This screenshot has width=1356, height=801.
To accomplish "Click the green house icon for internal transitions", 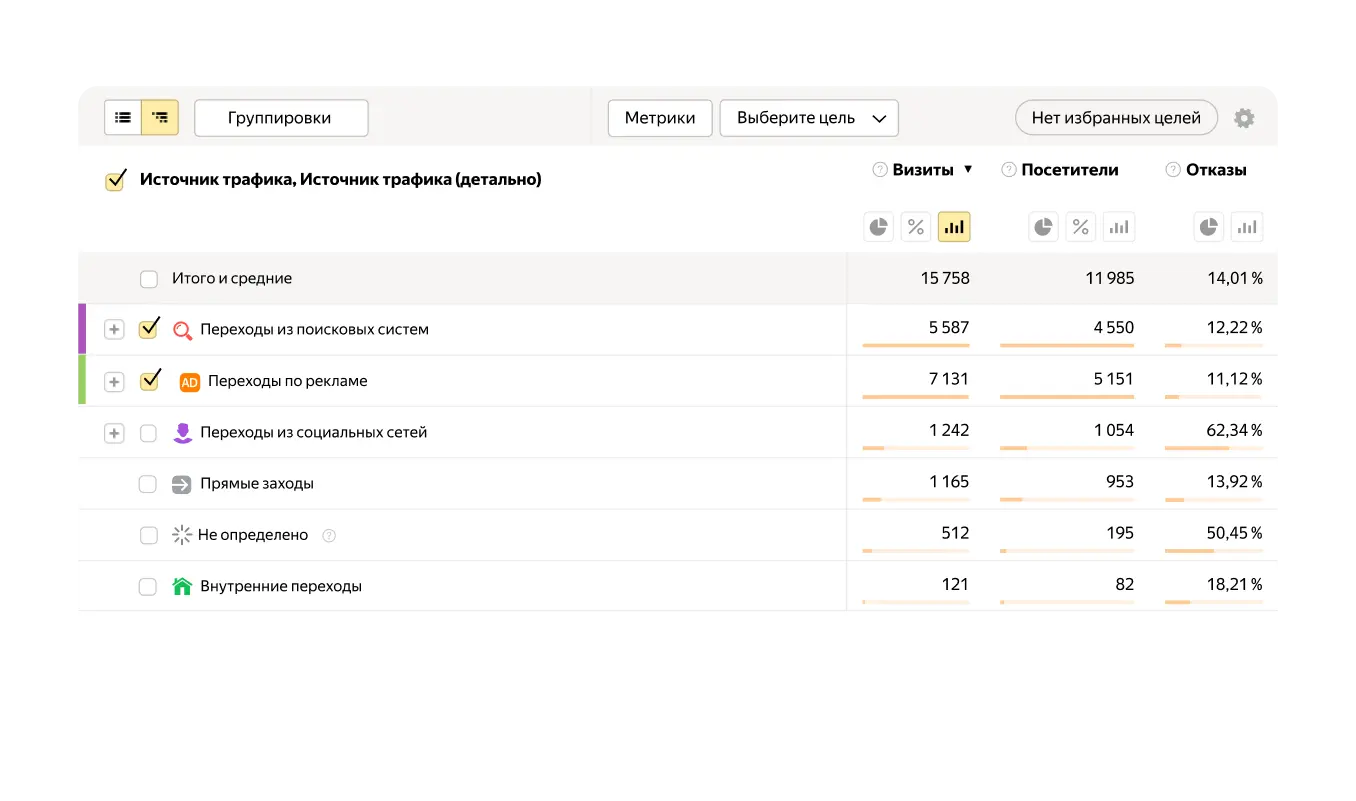I will 181,586.
